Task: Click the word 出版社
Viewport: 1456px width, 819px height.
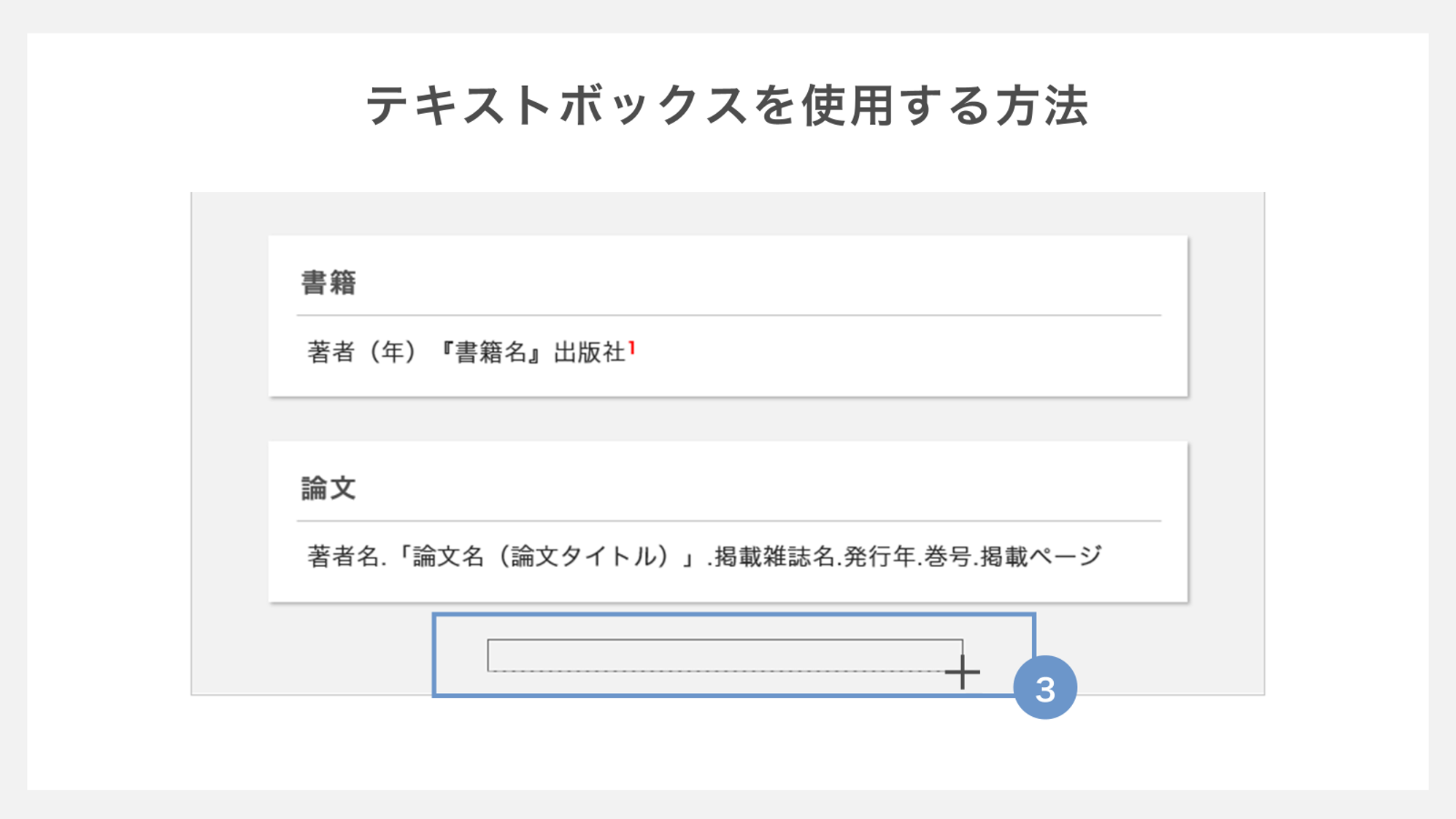Action: [589, 353]
